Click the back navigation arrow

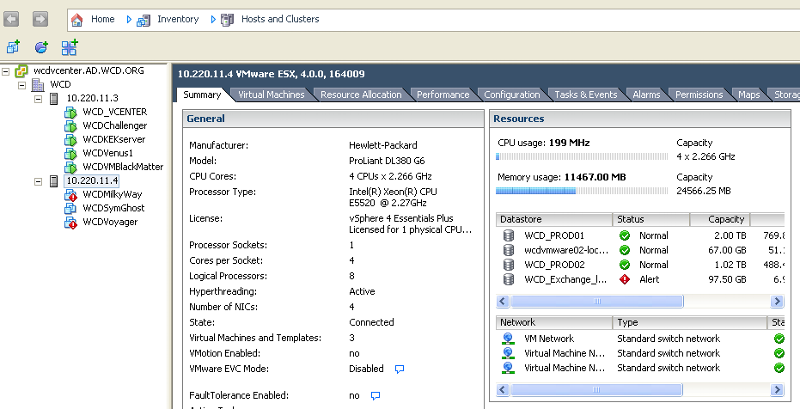[11, 20]
